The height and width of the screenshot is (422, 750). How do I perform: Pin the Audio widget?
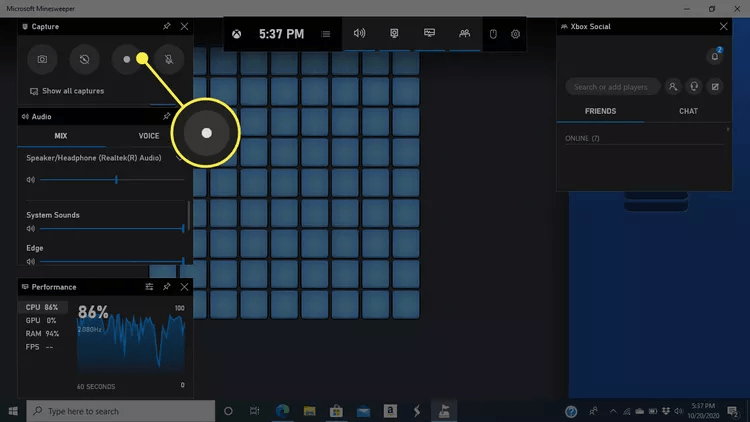tap(166, 116)
